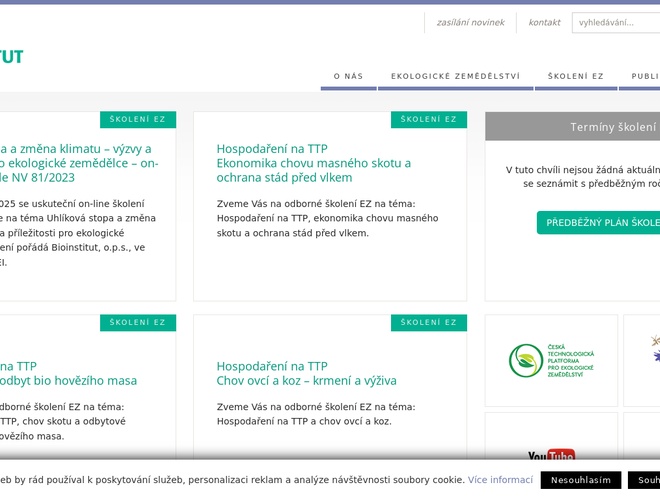Screen dimensions: 660x500
Task: Click Více informací in cookie notice
Action: pos(500,480)
